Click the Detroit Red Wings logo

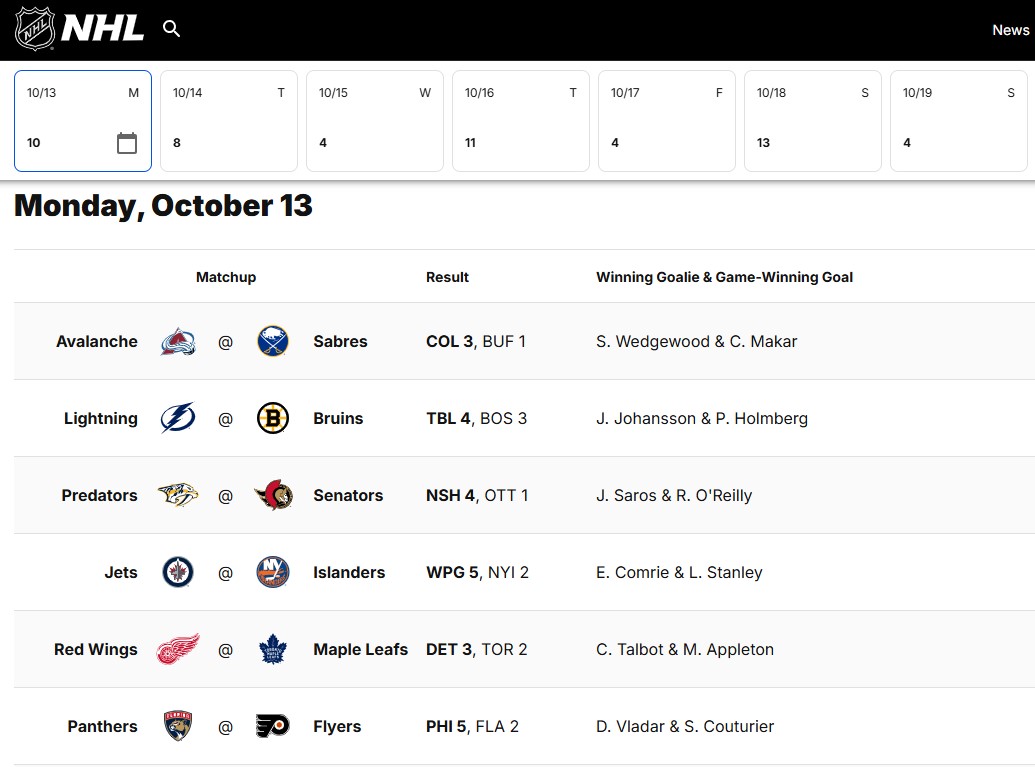click(177, 648)
